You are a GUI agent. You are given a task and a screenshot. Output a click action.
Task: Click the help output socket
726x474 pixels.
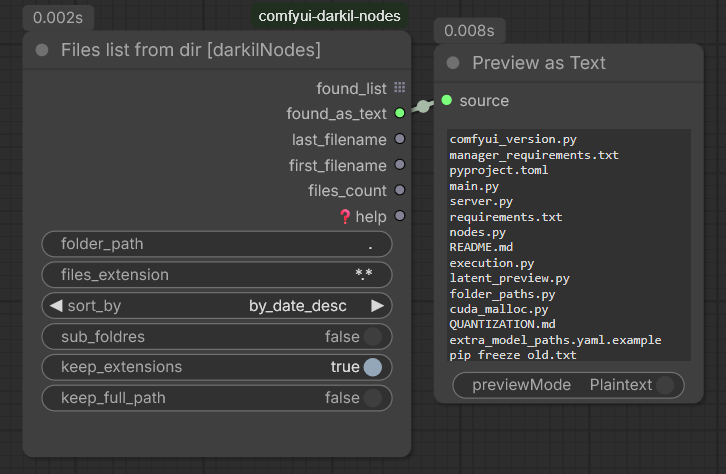[x=400, y=216]
